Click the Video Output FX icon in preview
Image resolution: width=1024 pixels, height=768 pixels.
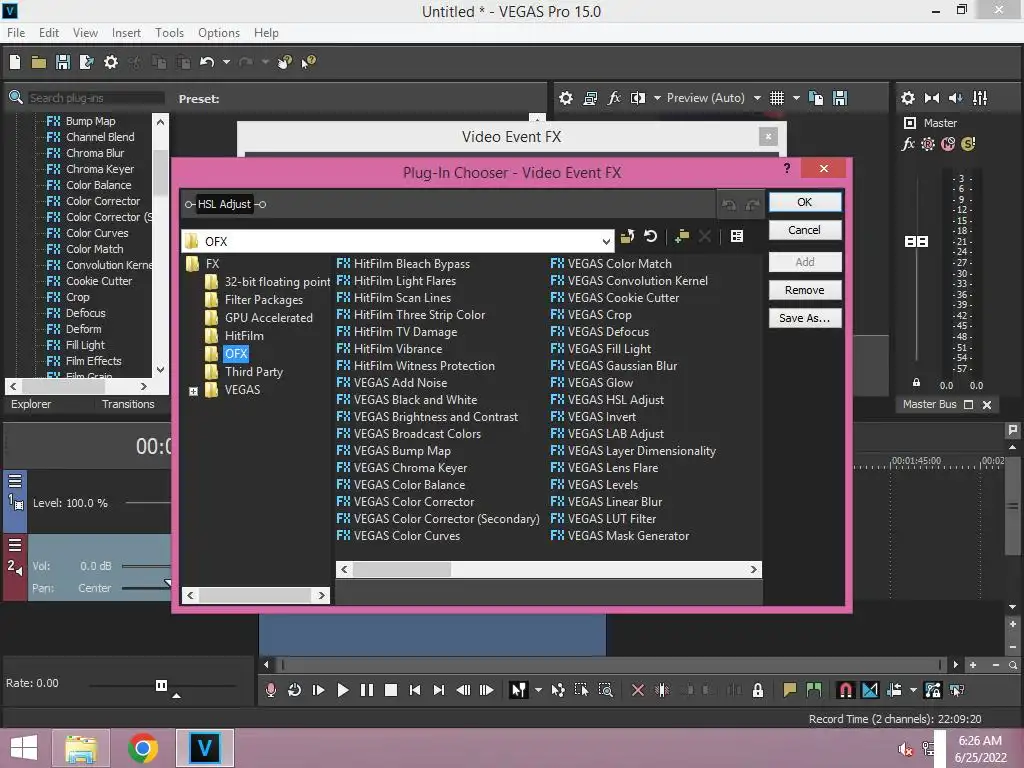click(614, 98)
